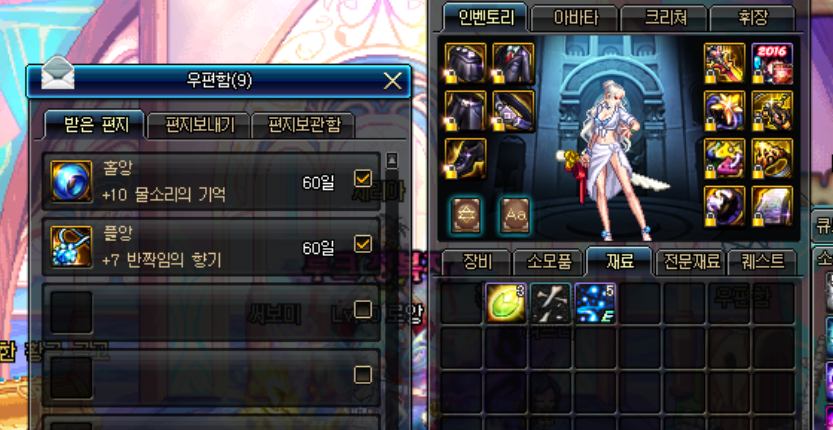Viewport: 833px width, 430px height.
Task: Click the blue gem necklace mail item
Action: (71, 247)
